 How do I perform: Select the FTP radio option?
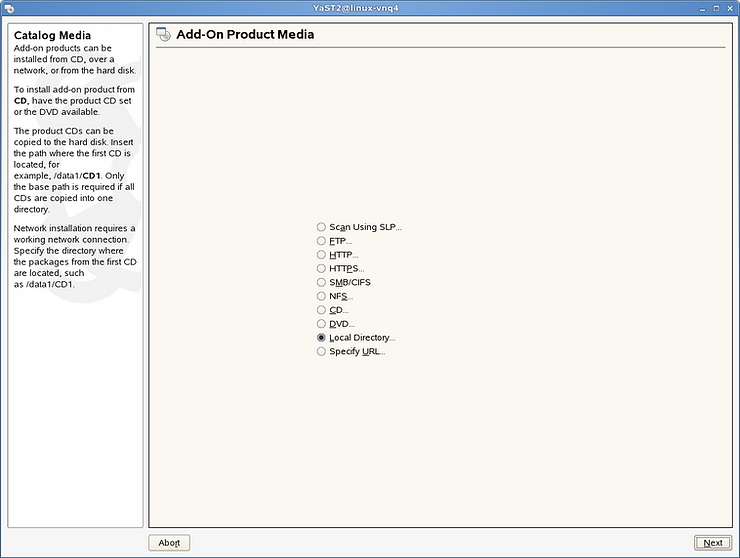335,241
